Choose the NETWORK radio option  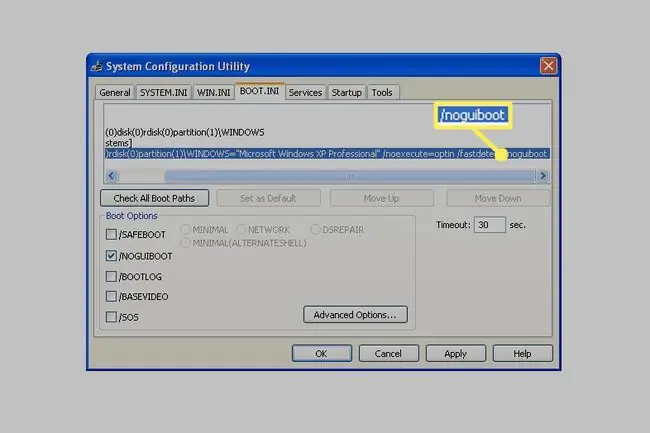click(x=241, y=230)
